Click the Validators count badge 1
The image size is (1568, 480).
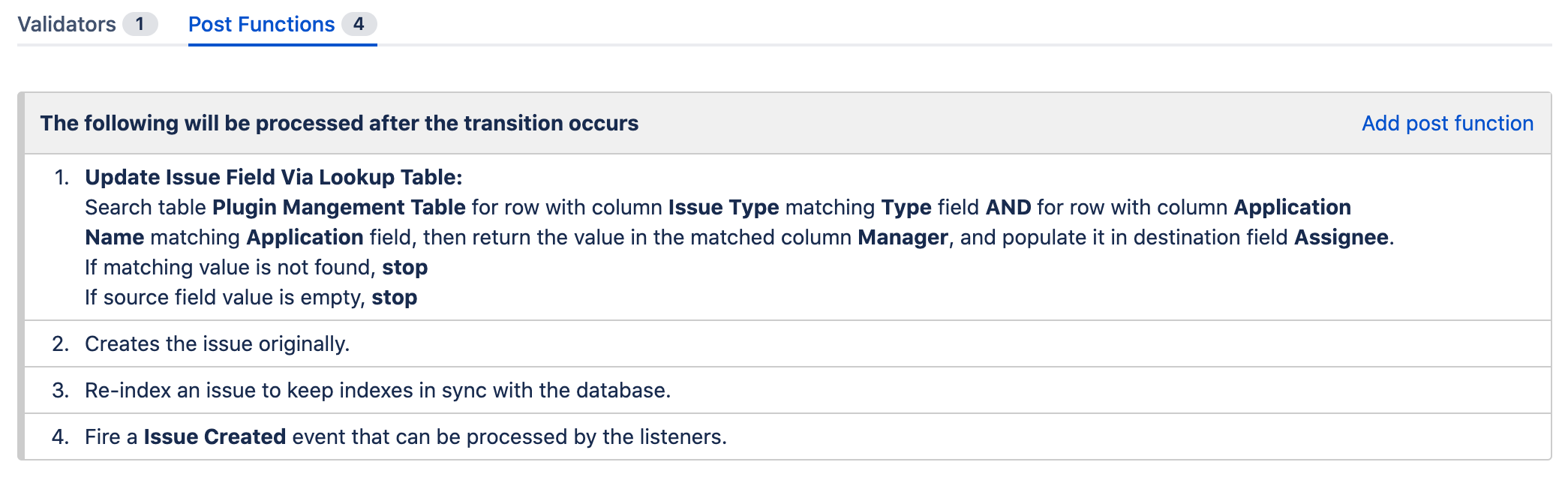tap(140, 25)
